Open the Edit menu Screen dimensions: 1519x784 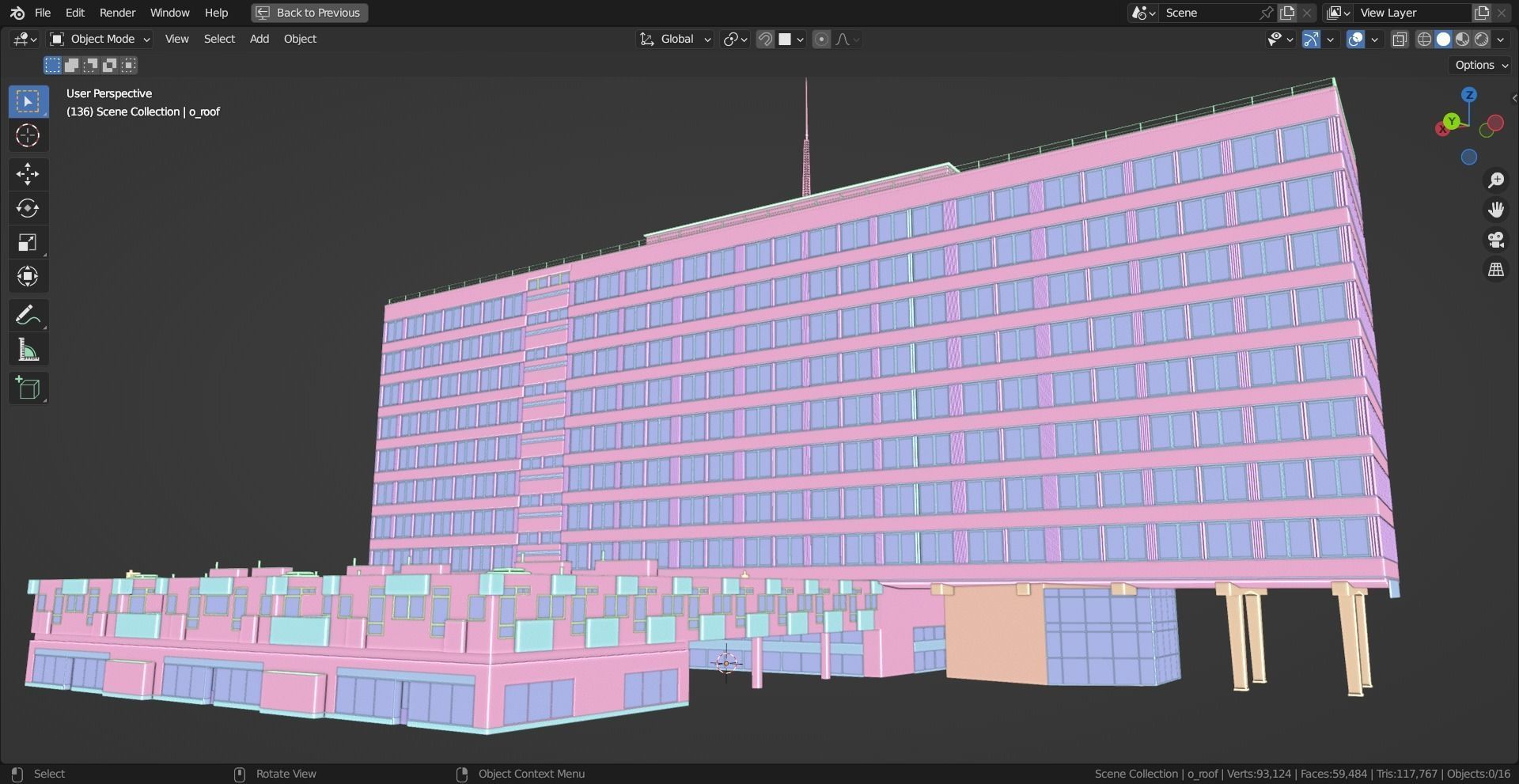coord(75,13)
